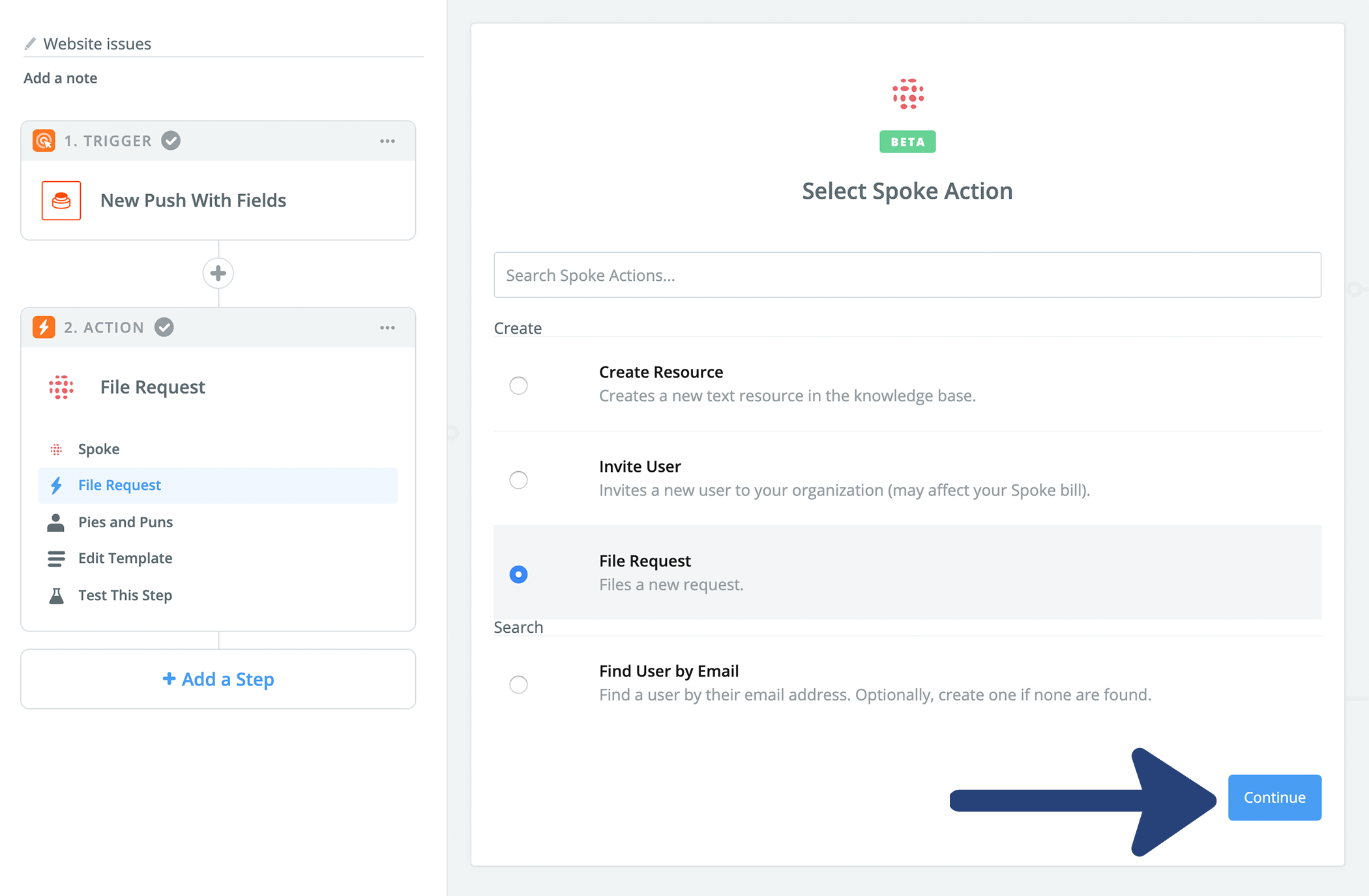Click the 'Find a user by their email' description
Viewport: 1369px width, 896px height.
pyautogui.click(x=876, y=695)
